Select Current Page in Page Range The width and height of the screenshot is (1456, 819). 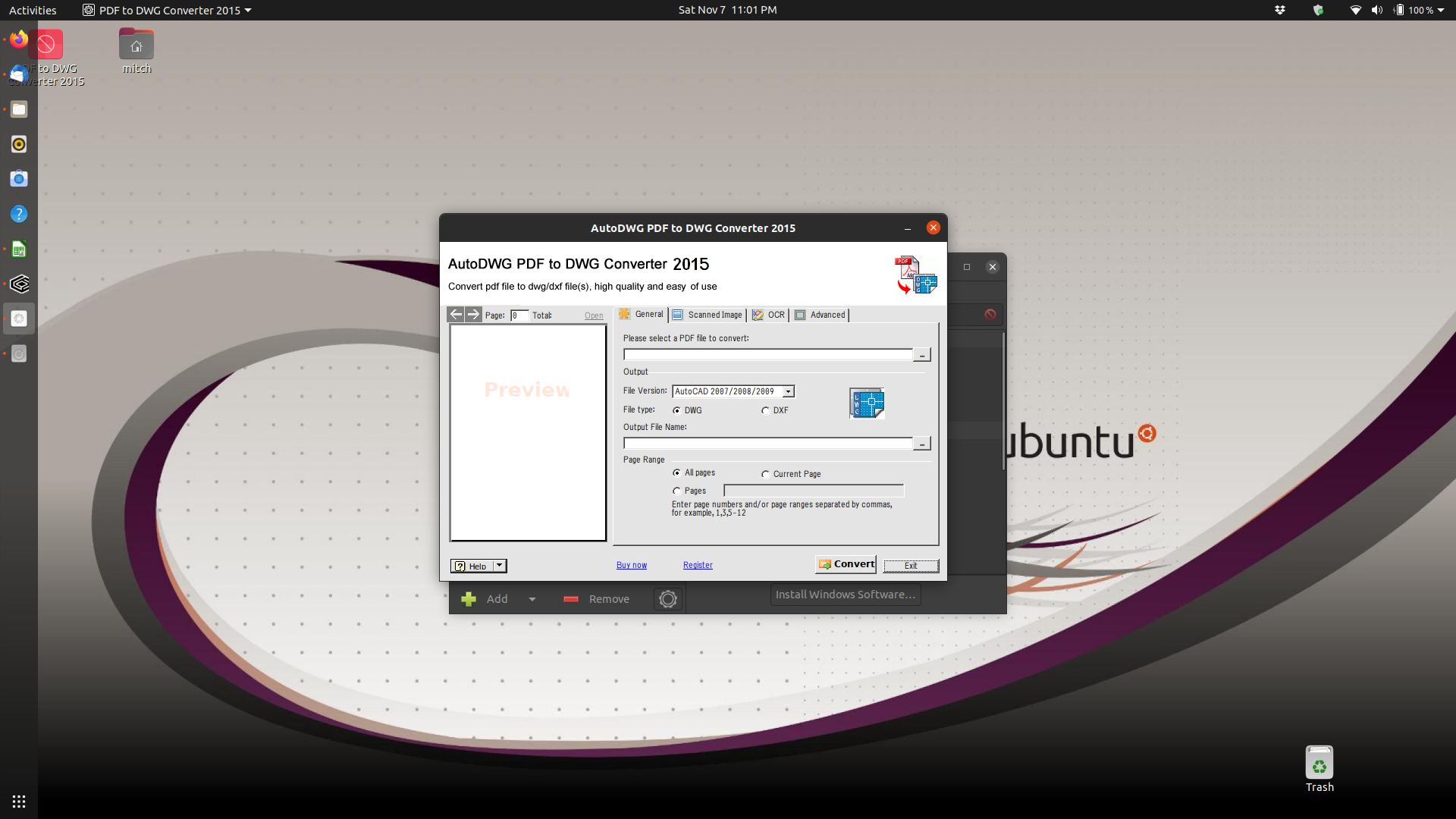click(767, 473)
